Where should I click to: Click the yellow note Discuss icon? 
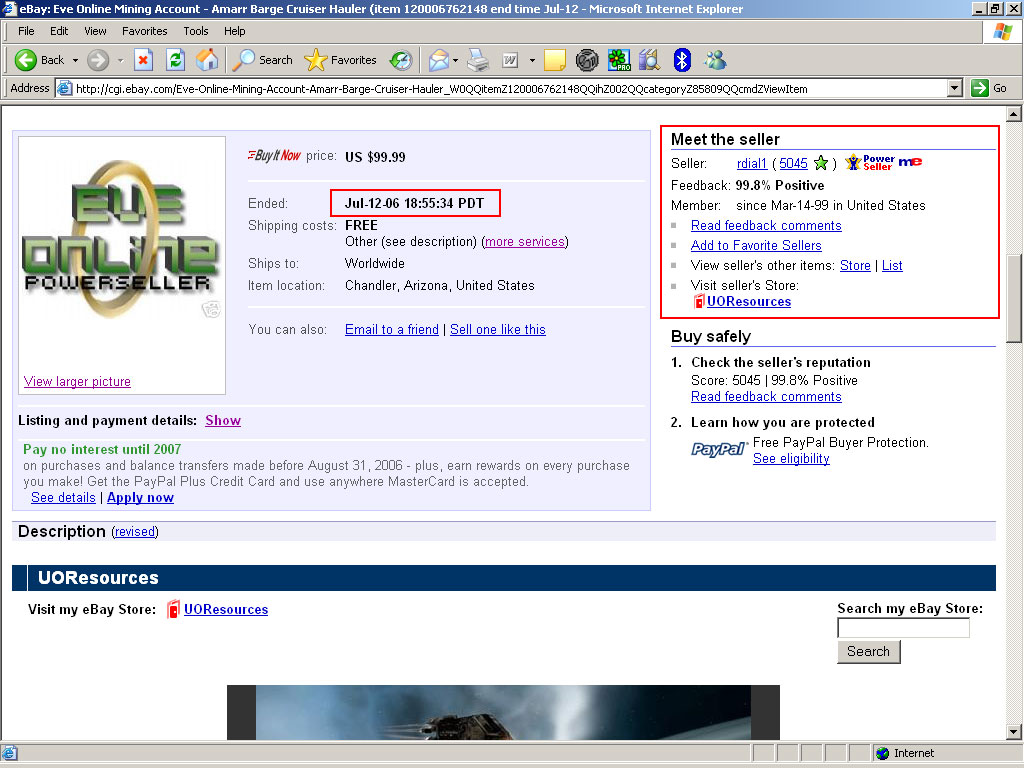[x=554, y=60]
